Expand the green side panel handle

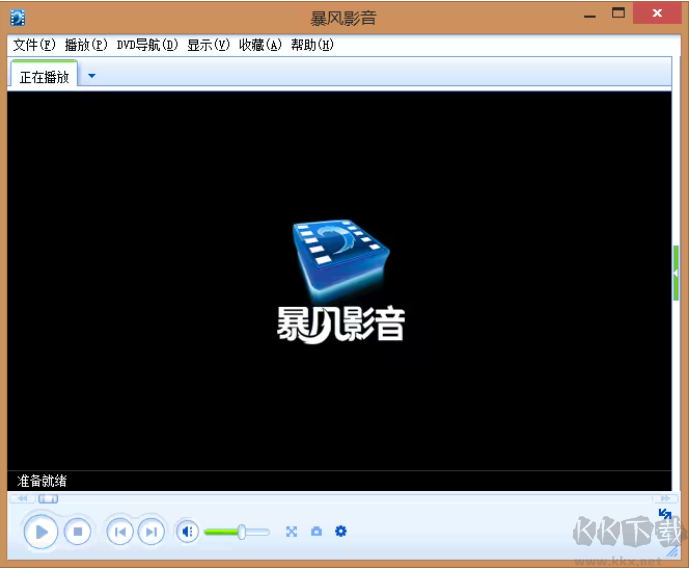pos(676,273)
